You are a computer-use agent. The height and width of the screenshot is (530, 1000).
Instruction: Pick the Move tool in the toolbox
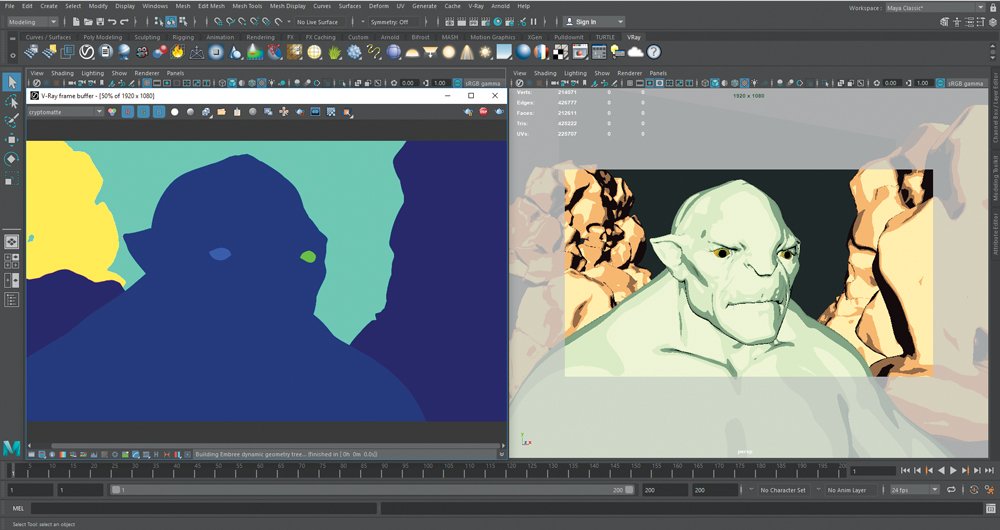click(x=11, y=140)
